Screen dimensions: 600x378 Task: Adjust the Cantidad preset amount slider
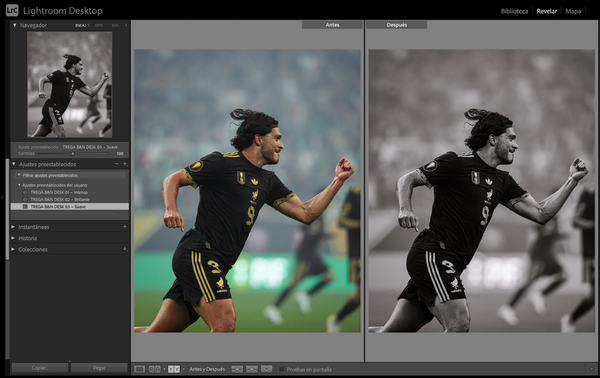coord(72,153)
